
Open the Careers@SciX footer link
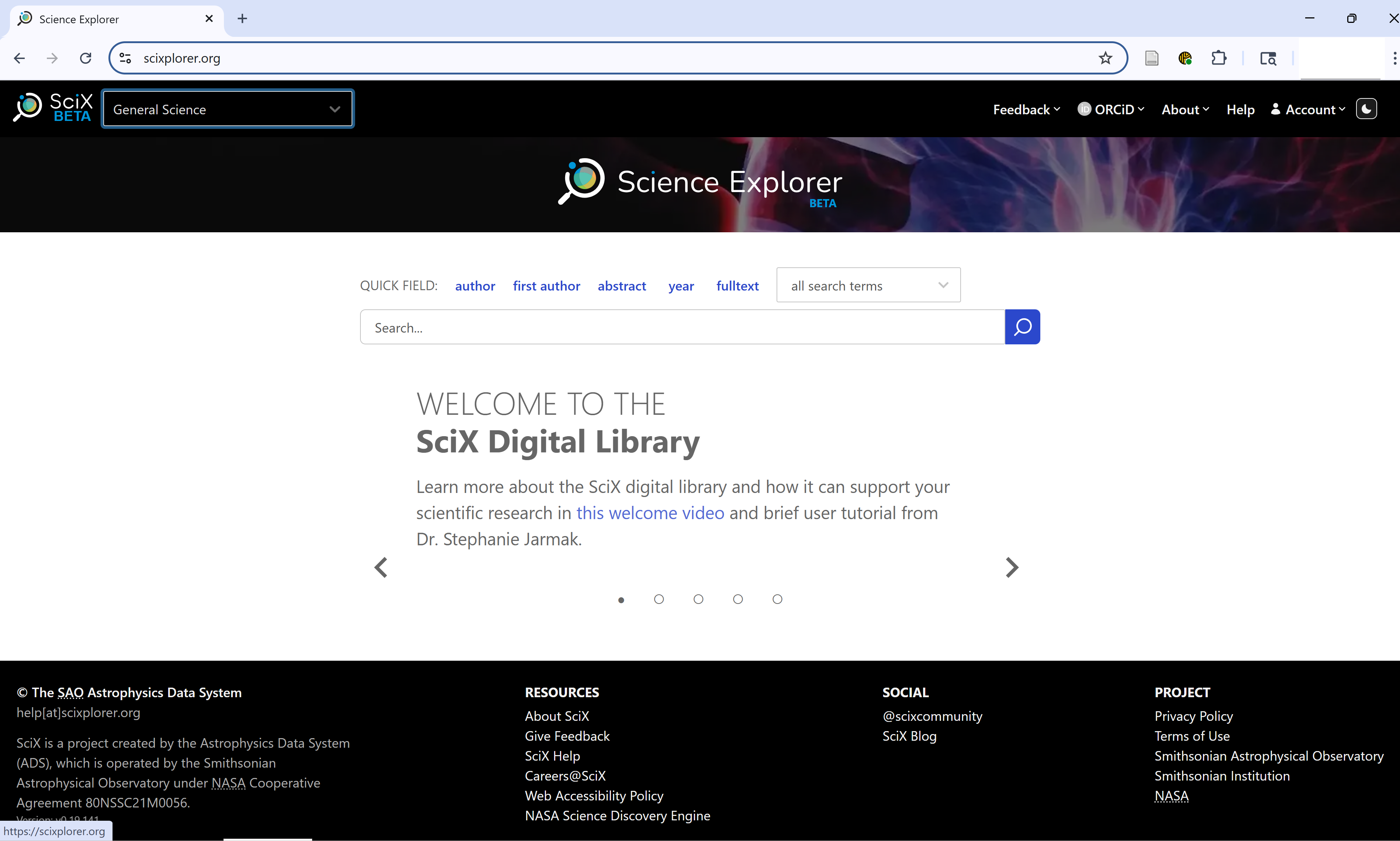(x=565, y=775)
